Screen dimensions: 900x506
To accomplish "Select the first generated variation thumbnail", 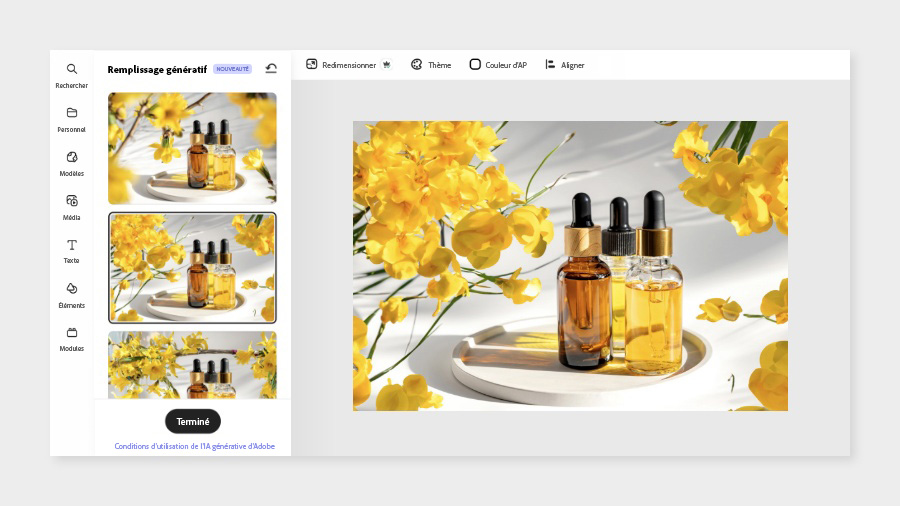I will (x=192, y=148).
